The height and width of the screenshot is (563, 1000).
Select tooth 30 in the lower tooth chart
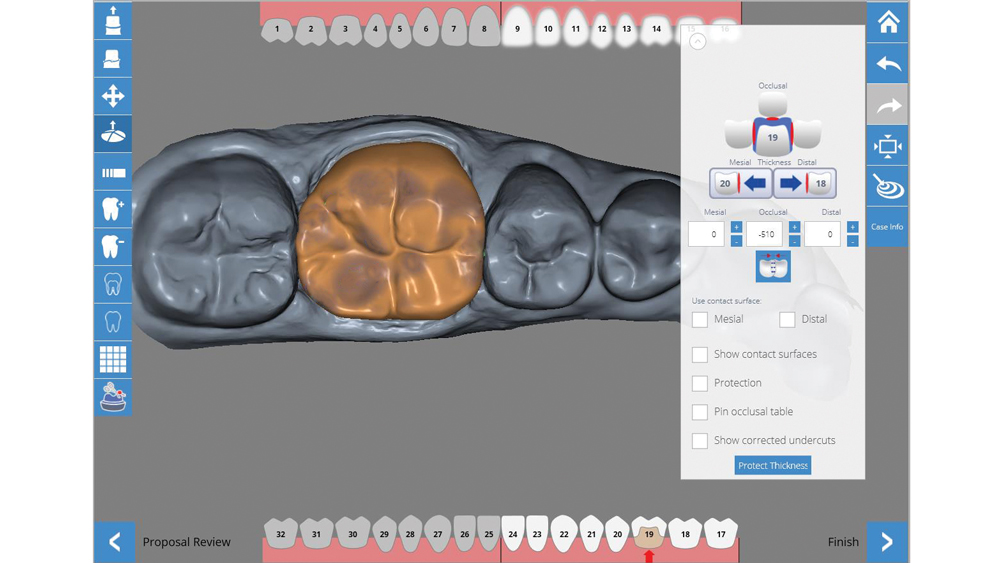click(353, 532)
